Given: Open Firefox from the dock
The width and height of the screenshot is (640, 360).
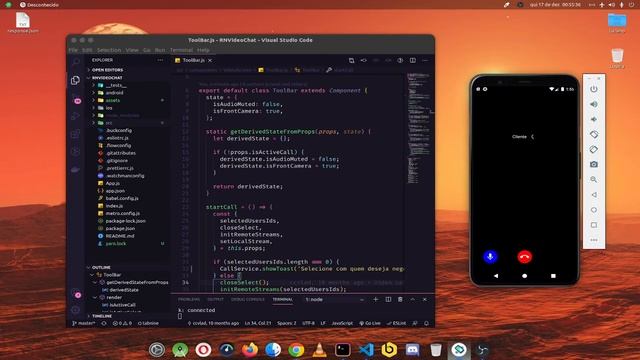Looking at the screenshot, I should [249, 350].
